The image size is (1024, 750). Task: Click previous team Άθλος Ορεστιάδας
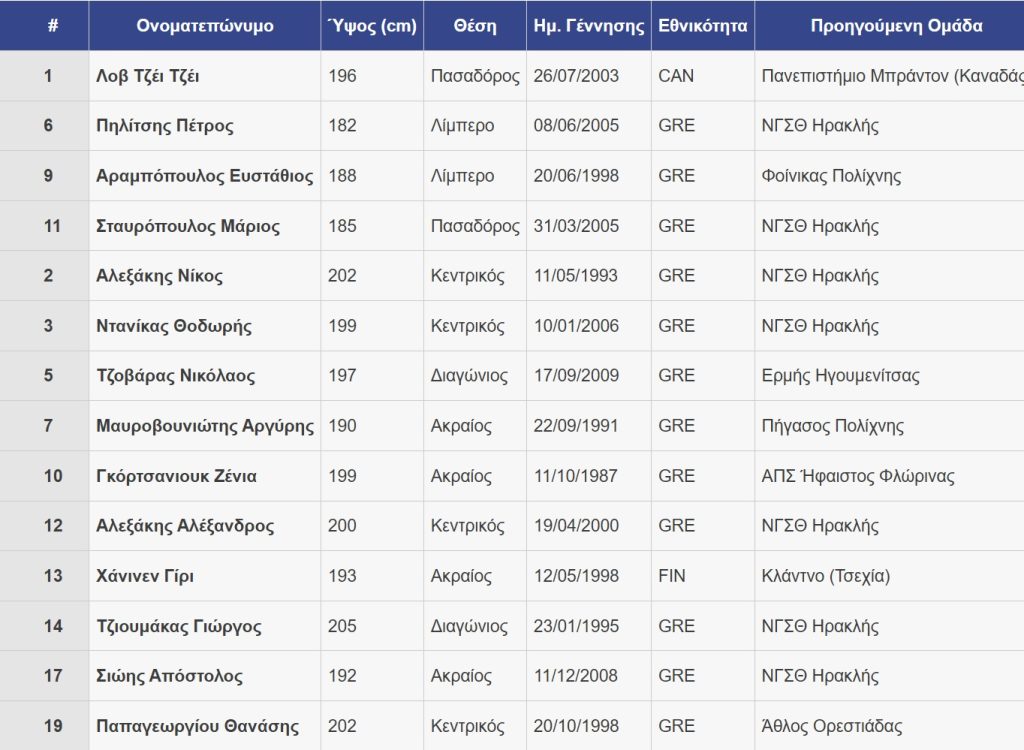point(831,726)
